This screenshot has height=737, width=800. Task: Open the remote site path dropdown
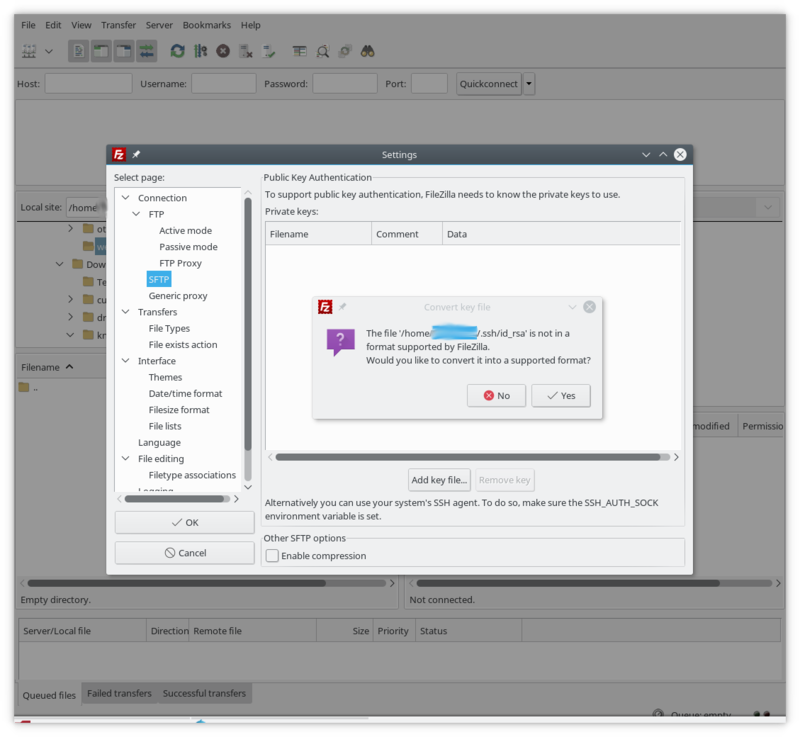pyautogui.click(x=768, y=208)
